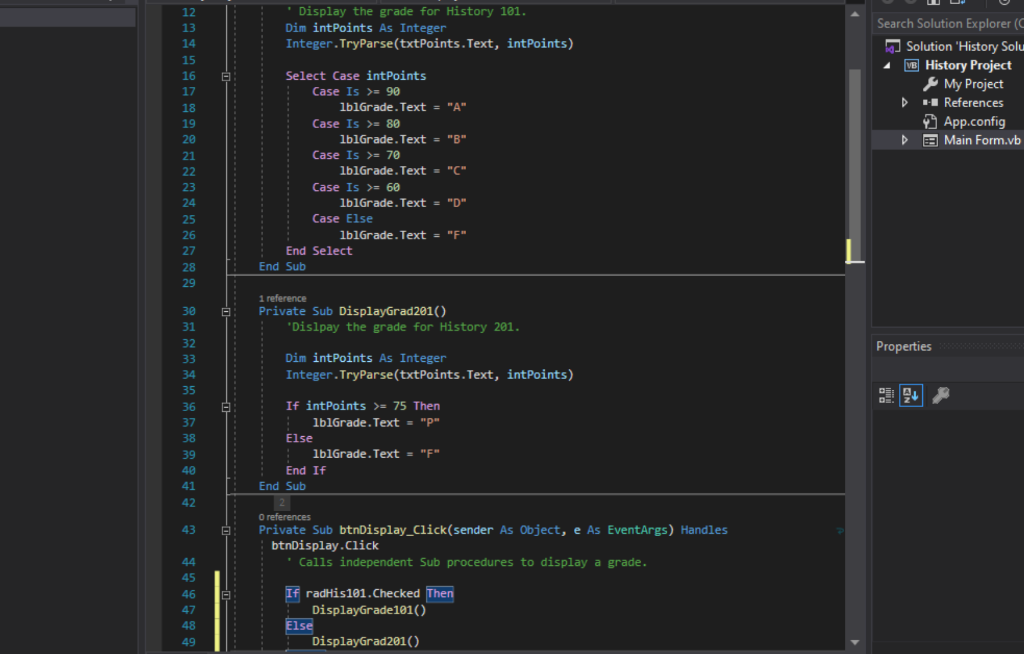Viewport: 1024px width, 654px height.
Task: Open Property Pages with the wrench icon
Action: pos(940,395)
